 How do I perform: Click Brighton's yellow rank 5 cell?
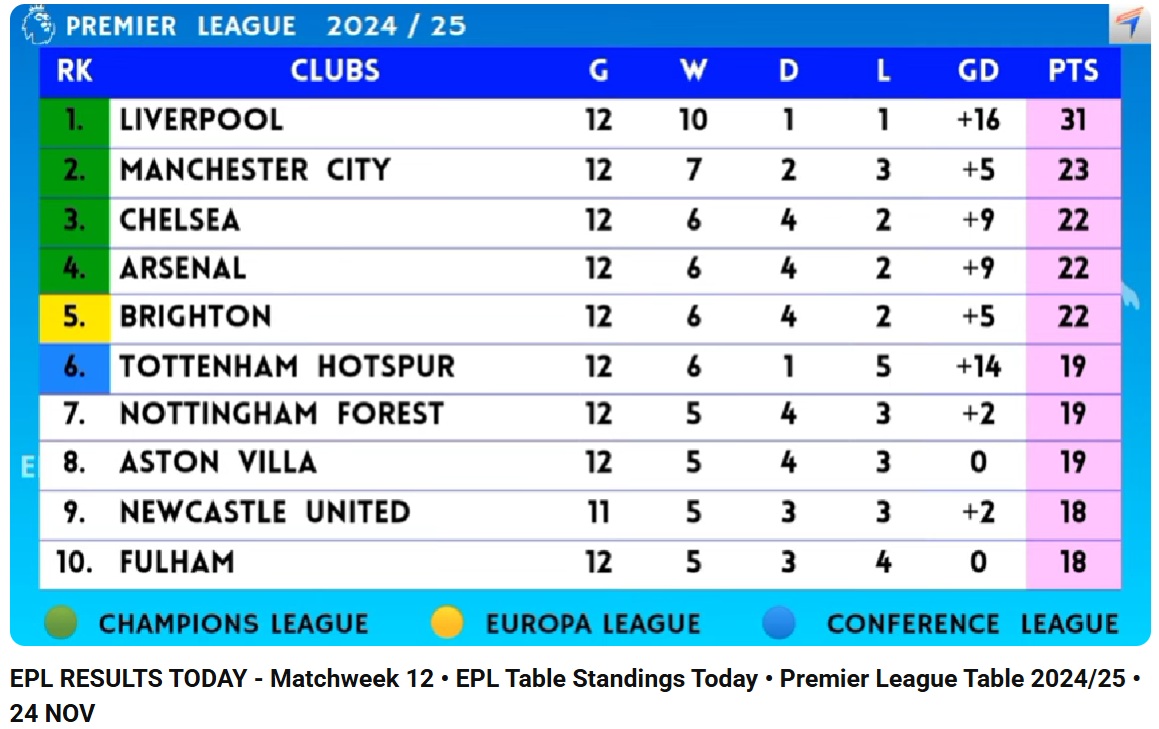tap(75, 318)
